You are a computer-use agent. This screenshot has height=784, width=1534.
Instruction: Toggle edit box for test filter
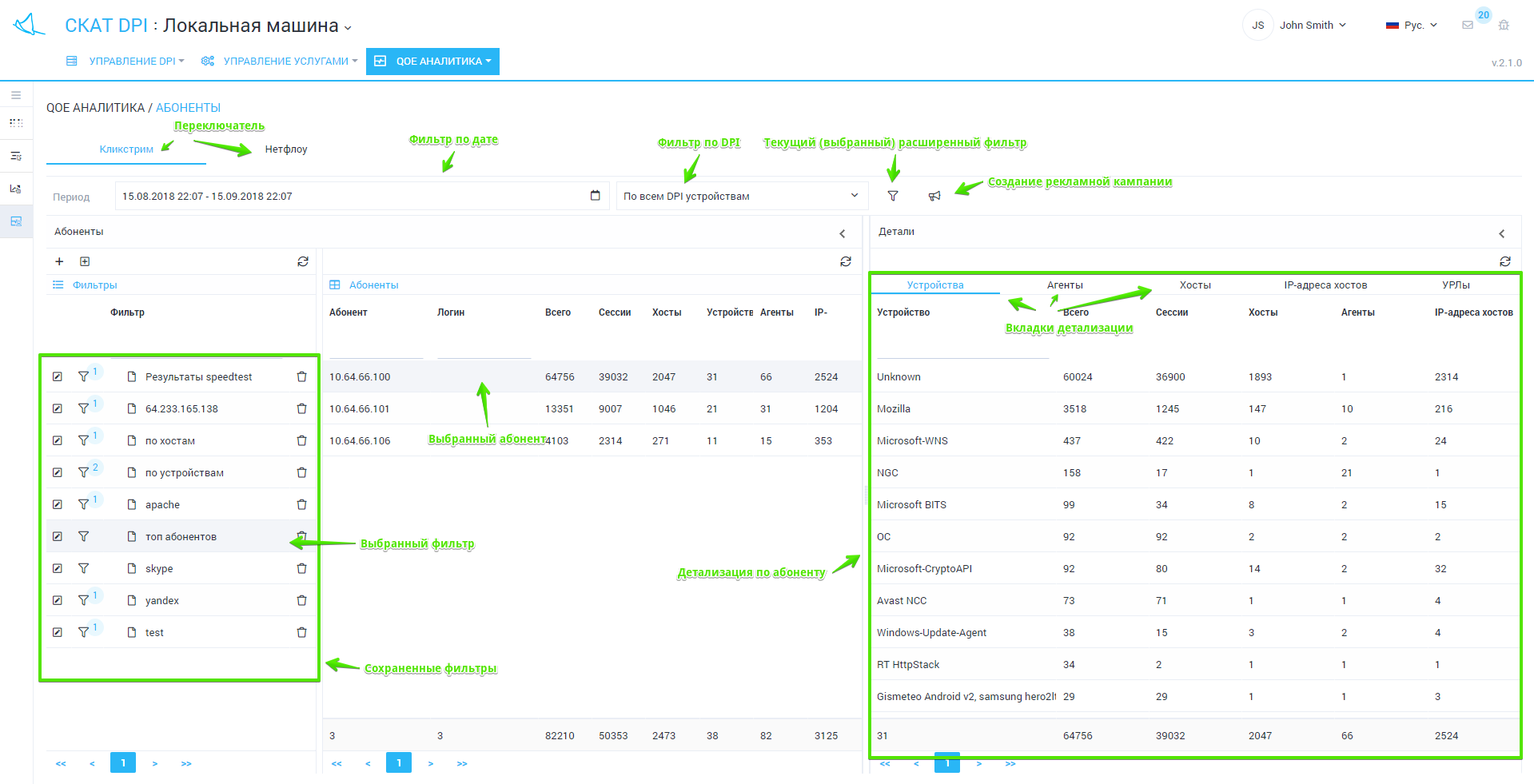58,632
